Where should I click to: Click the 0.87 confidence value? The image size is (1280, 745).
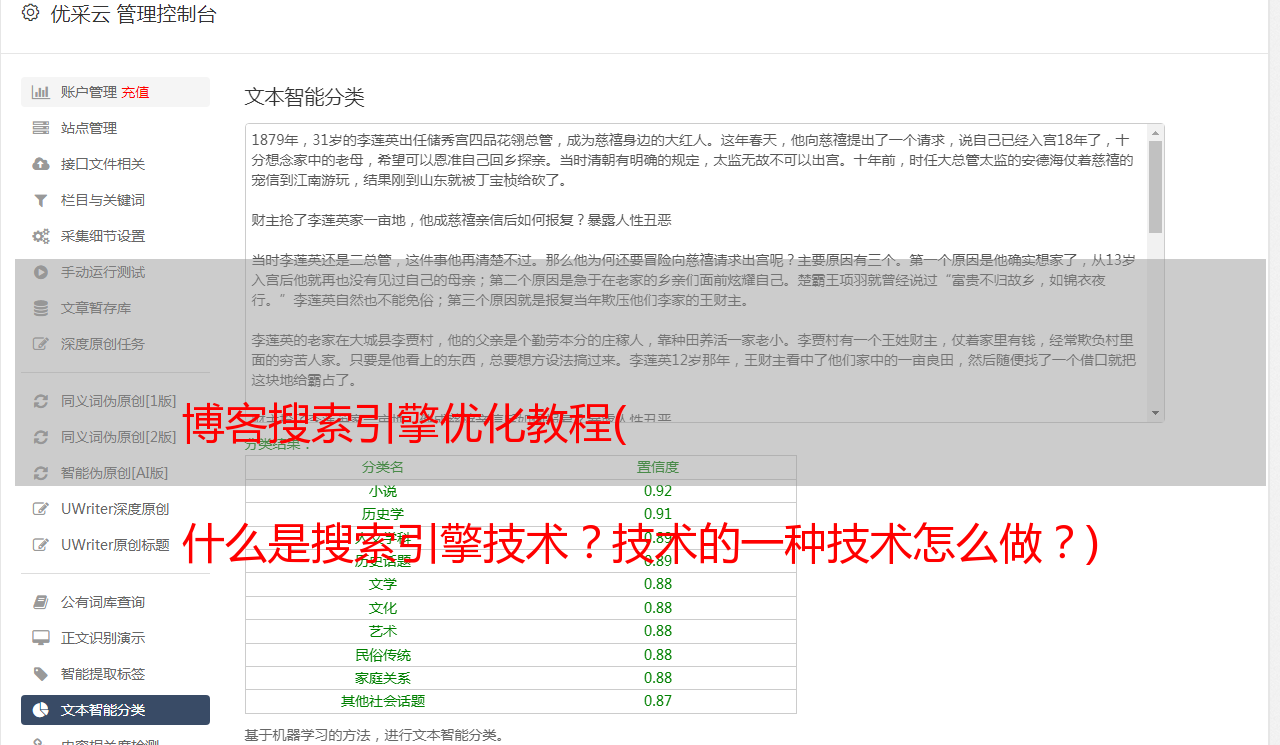pos(658,701)
